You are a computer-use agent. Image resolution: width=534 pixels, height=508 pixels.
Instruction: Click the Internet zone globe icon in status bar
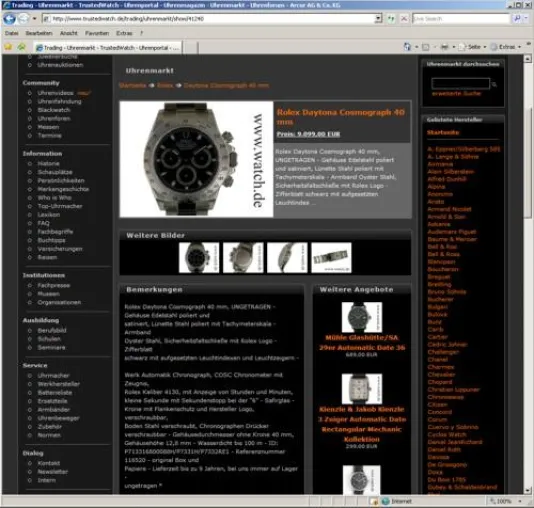pos(386,501)
